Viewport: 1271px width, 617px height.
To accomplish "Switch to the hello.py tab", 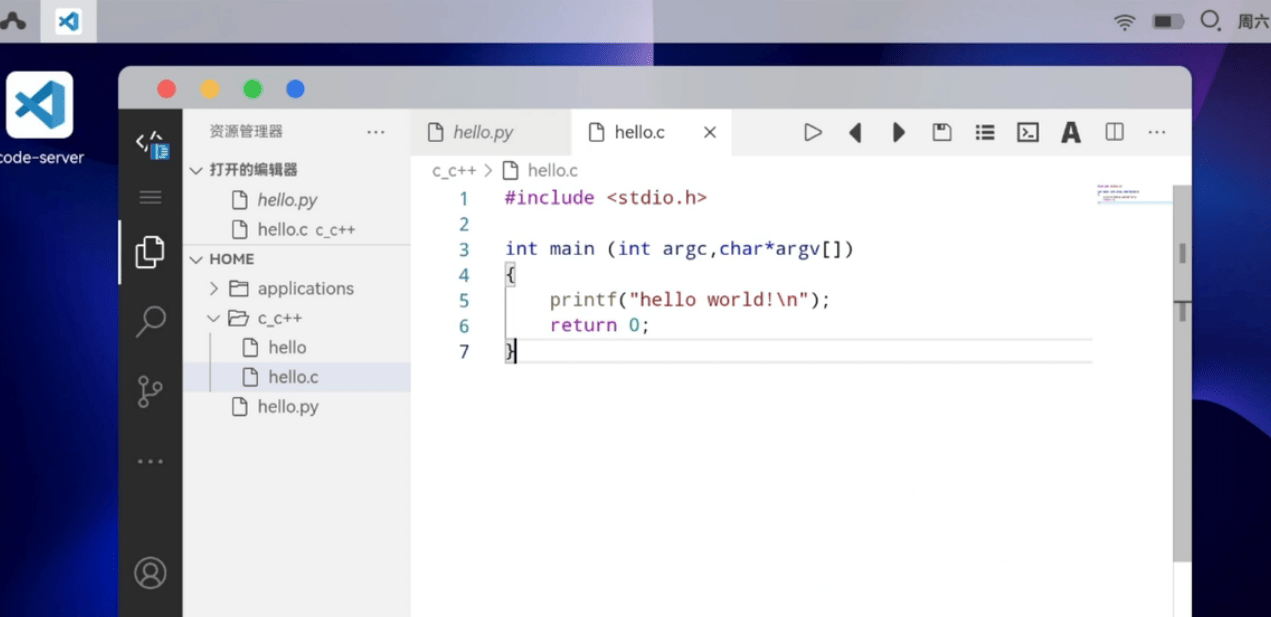I will [x=482, y=132].
